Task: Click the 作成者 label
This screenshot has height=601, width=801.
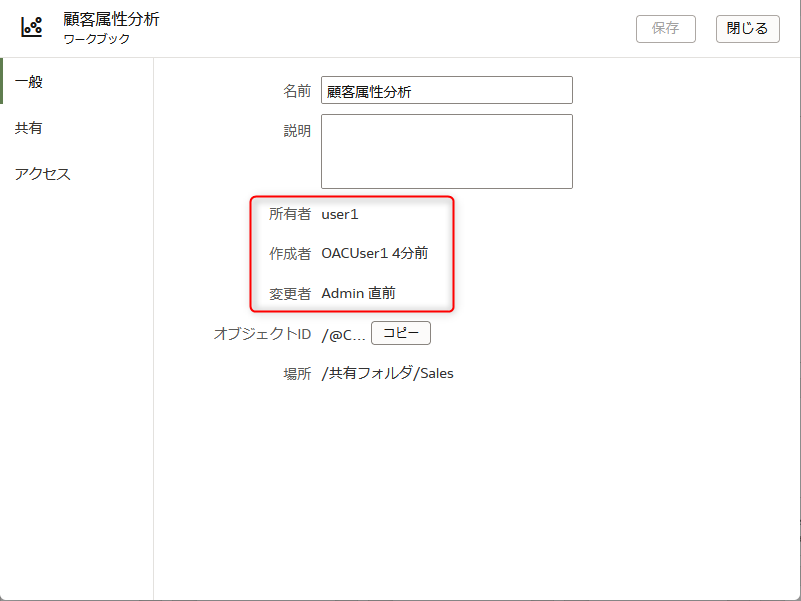Action: 290,253
